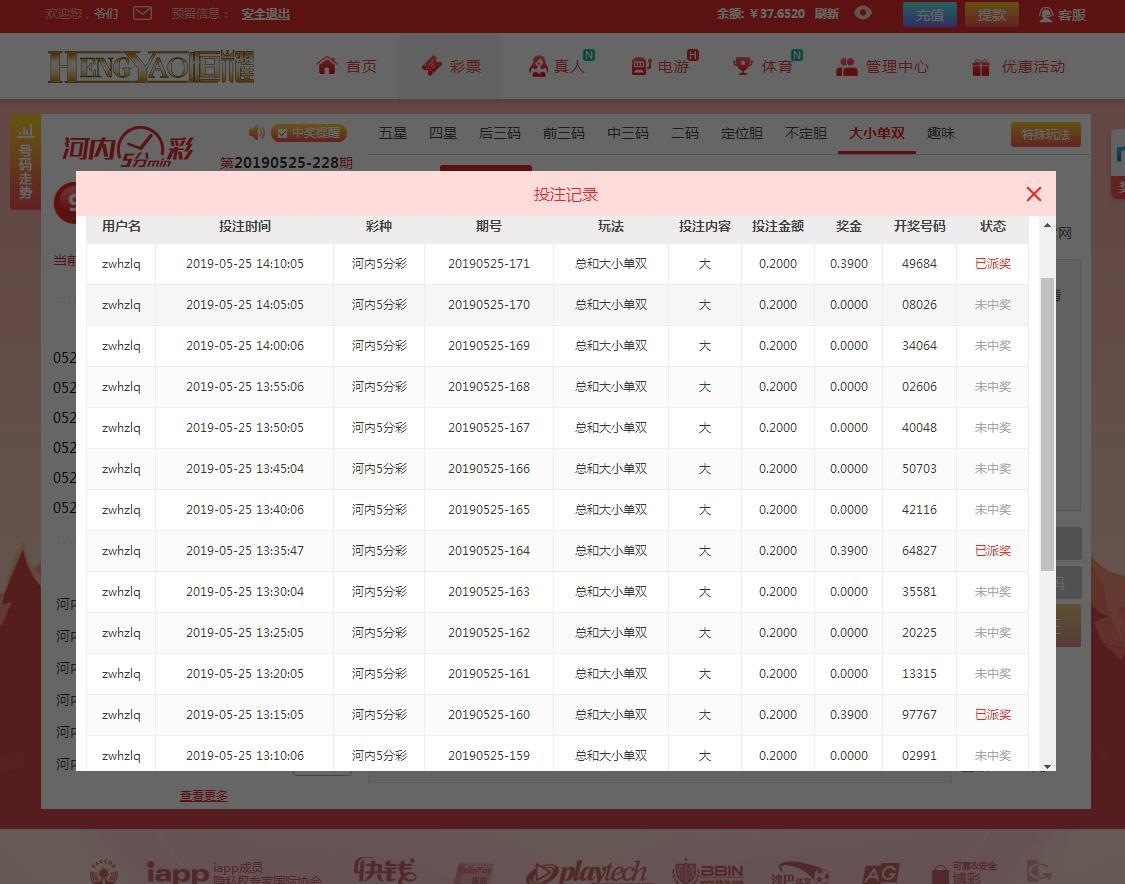Click issue number 20190525-166
Screen dimensions: 1125x884
489,469
